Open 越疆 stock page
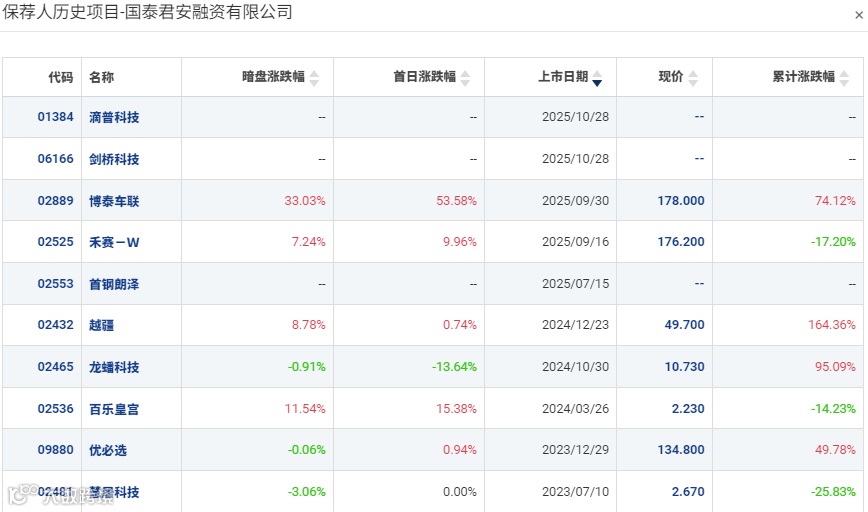The image size is (868, 512). (101, 325)
